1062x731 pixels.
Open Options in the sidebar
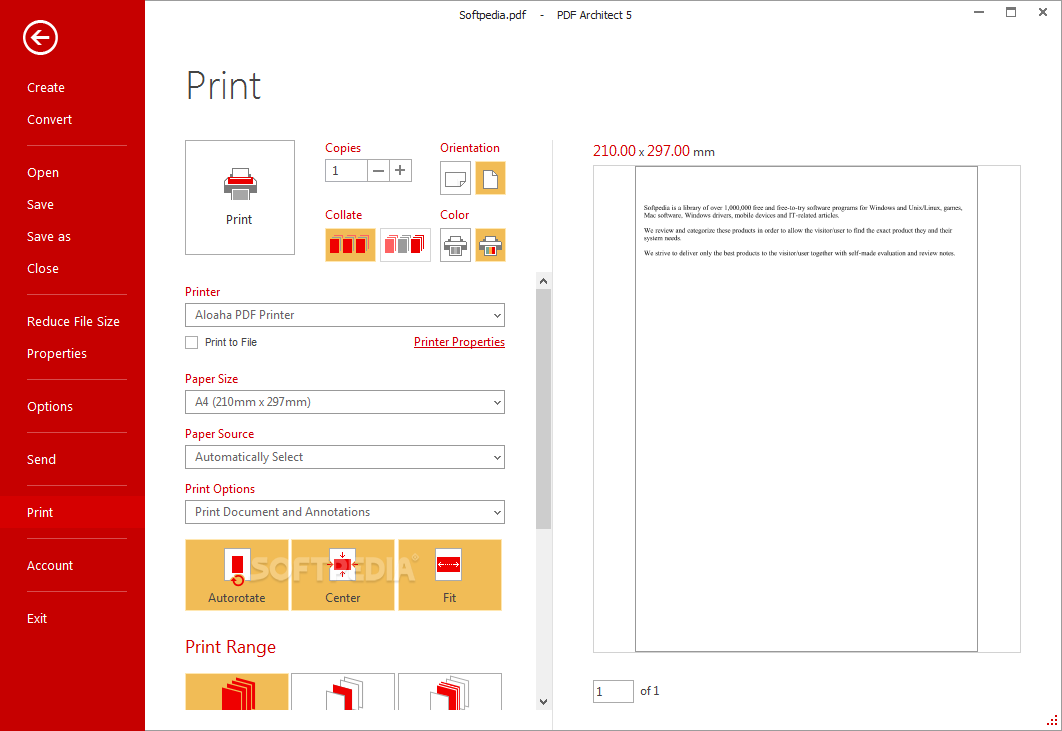coord(50,406)
